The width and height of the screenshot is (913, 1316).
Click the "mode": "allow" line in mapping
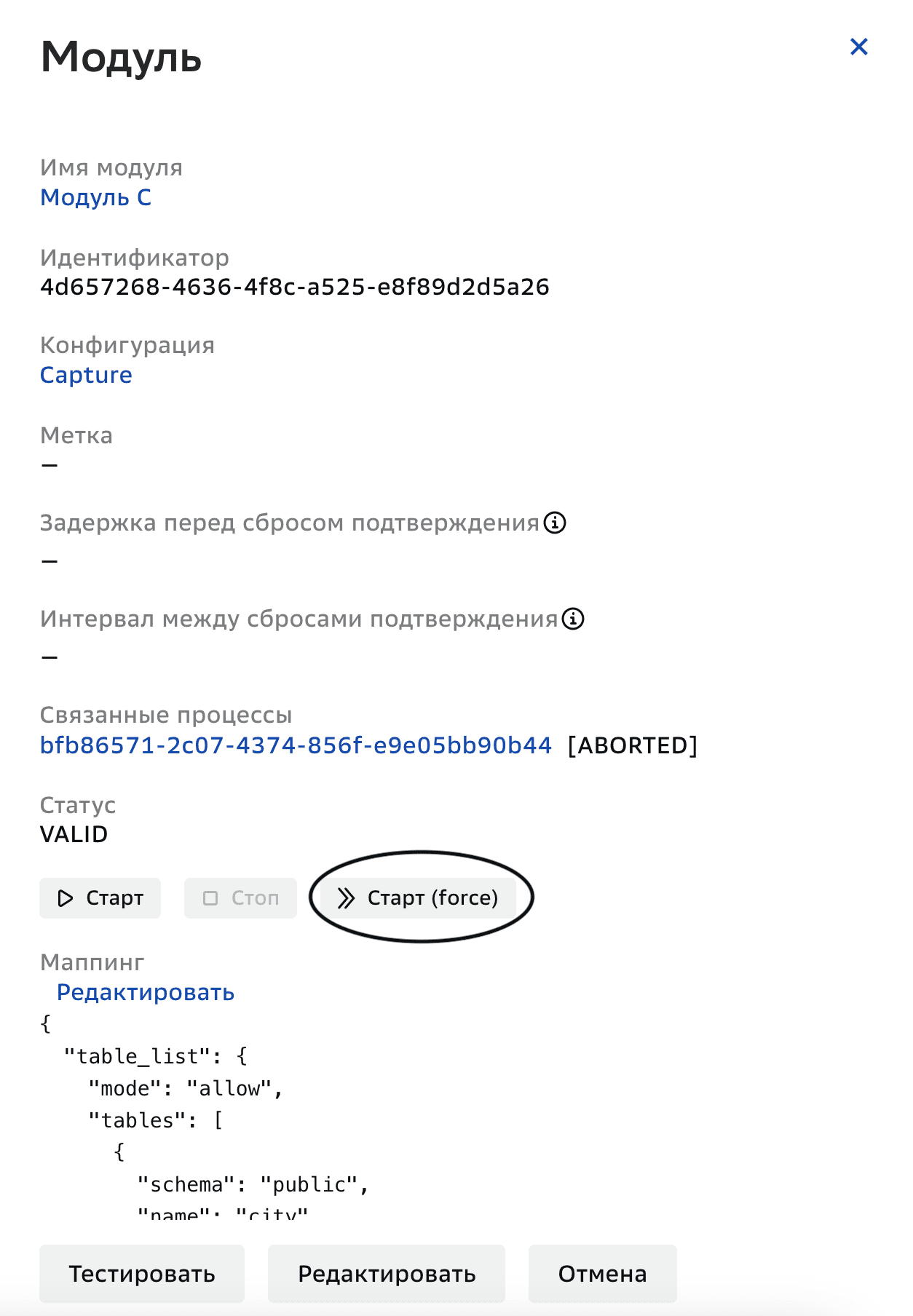pyautogui.click(x=185, y=1088)
